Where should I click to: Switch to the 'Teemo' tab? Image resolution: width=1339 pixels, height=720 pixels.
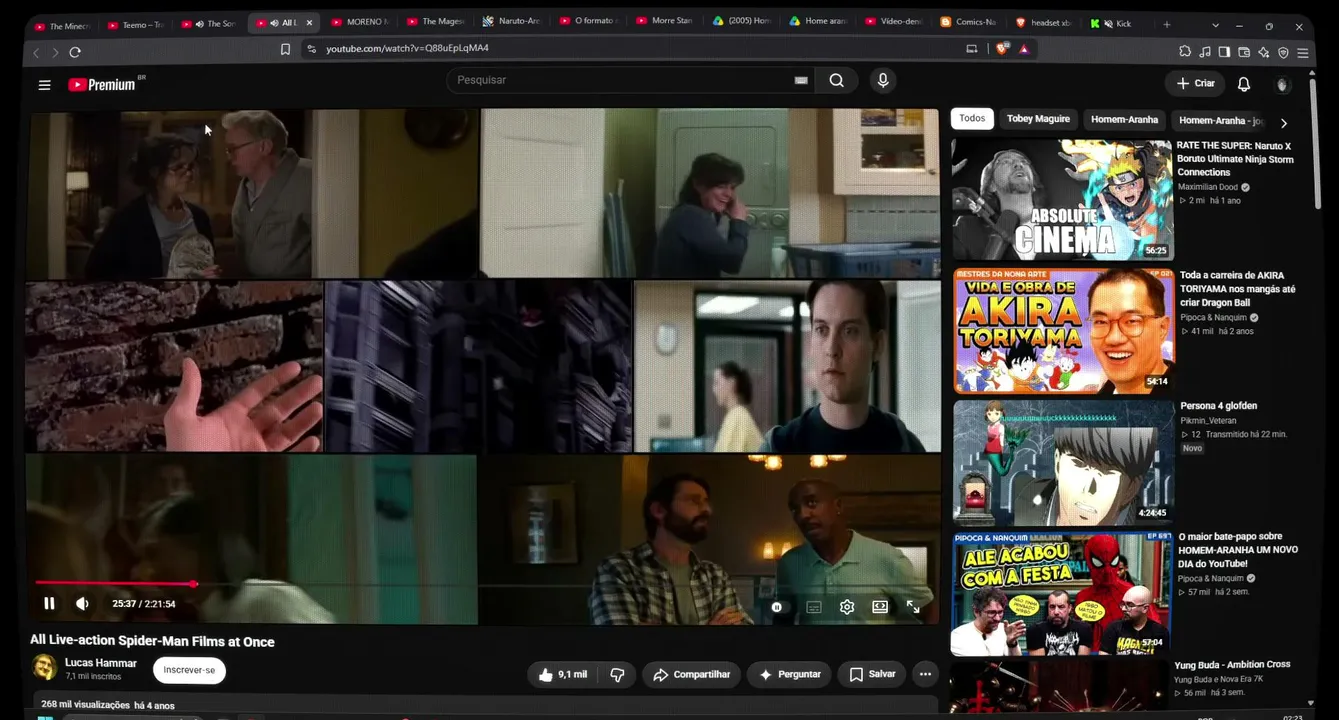click(135, 24)
